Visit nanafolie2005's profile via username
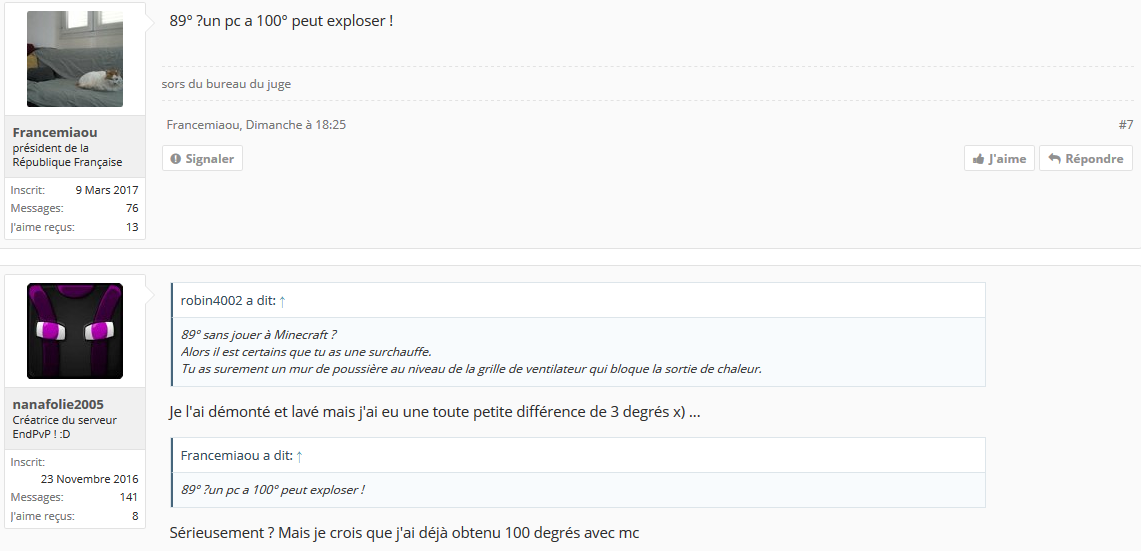 click(x=58, y=404)
